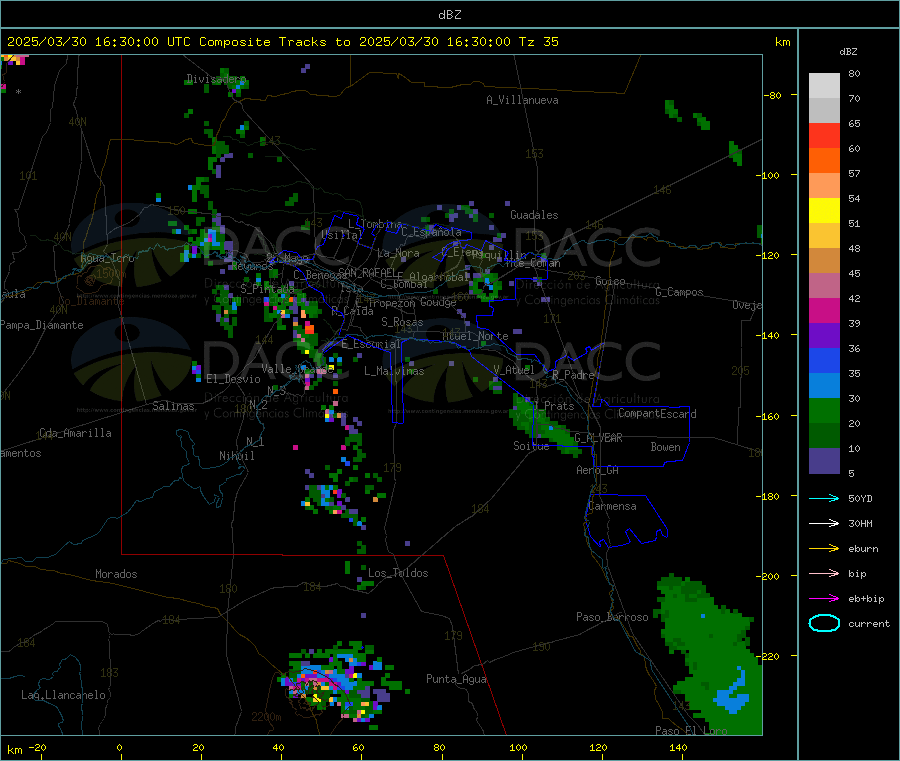The height and width of the screenshot is (761, 900).
Task: Click the dBZ title at top
Action: pyautogui.click(x=449, y=15)
